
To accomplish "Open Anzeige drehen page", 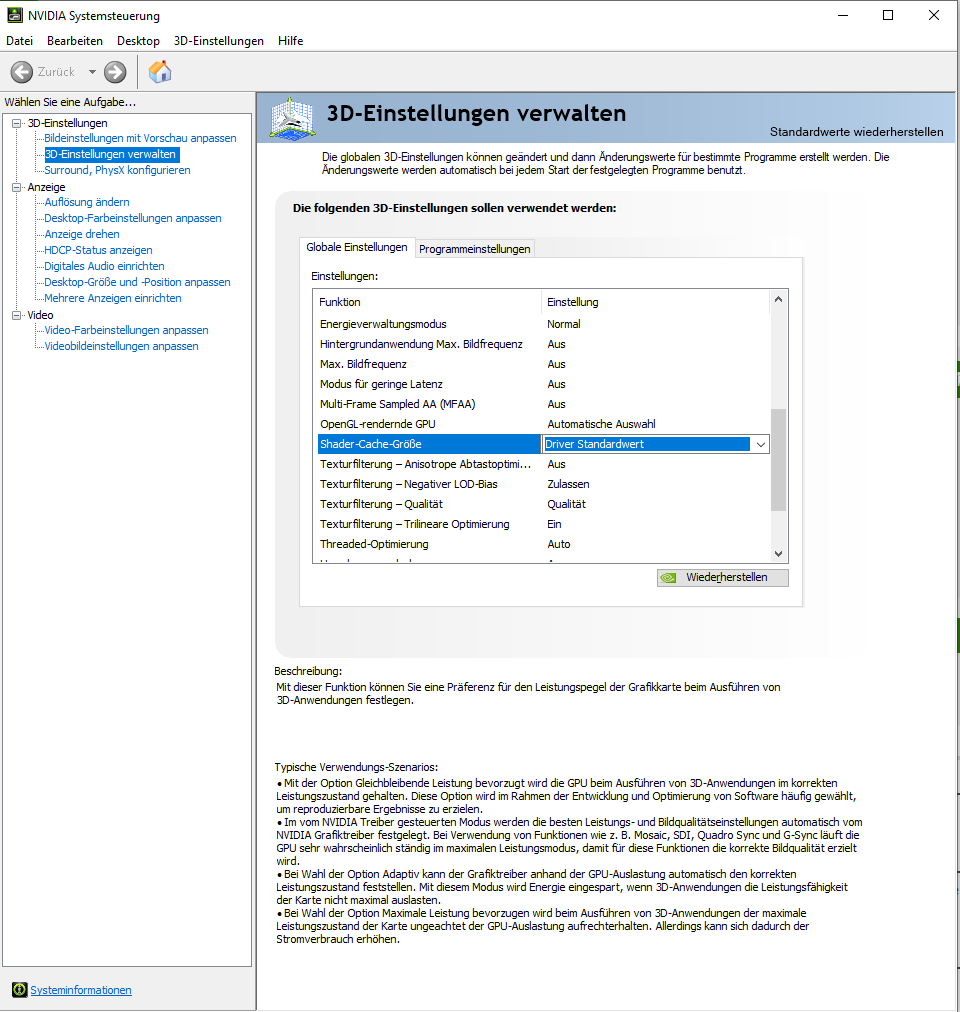I will pyautogui.click(x=82, y=234).
